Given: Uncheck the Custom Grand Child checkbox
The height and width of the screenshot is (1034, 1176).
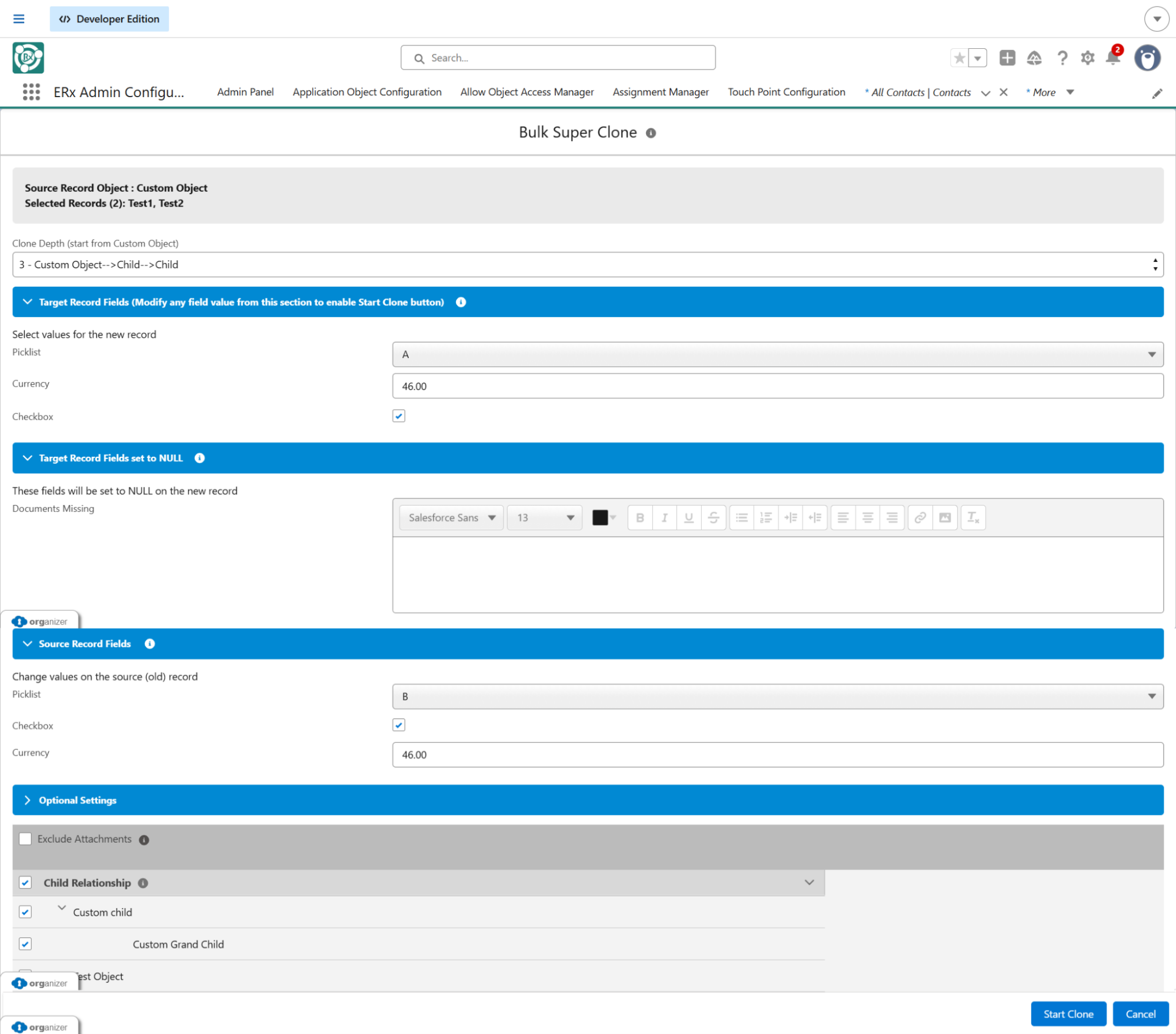Looking at the screenshot, I should (x=25, y=944).
